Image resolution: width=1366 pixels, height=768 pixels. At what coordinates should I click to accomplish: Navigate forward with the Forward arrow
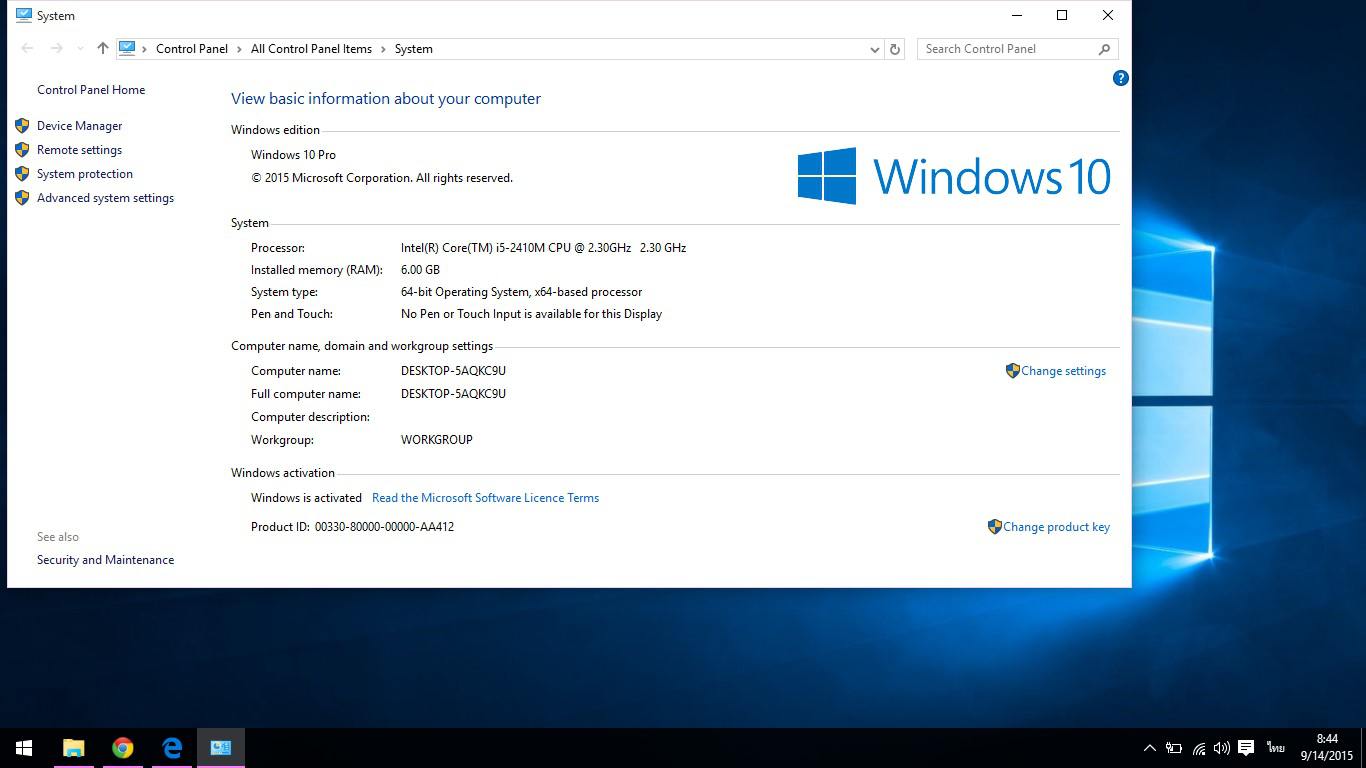point(56,48)
